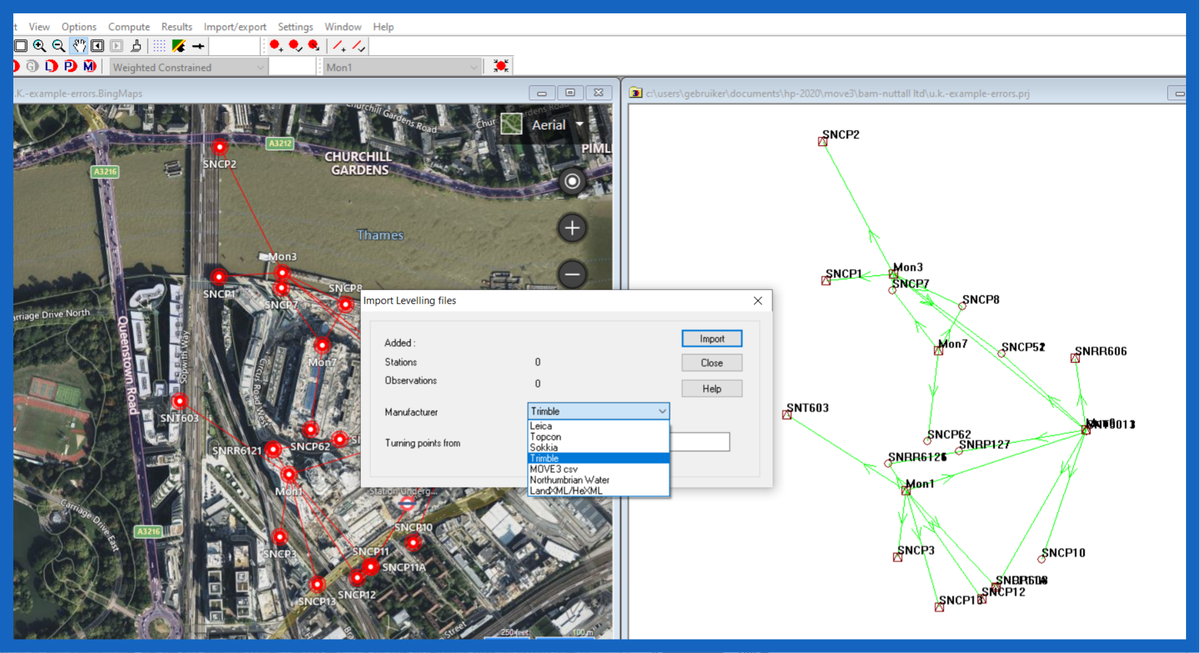1200x653 pixels.
Task: Click the Import button in the levelling dialog
Action: [711, 338]
